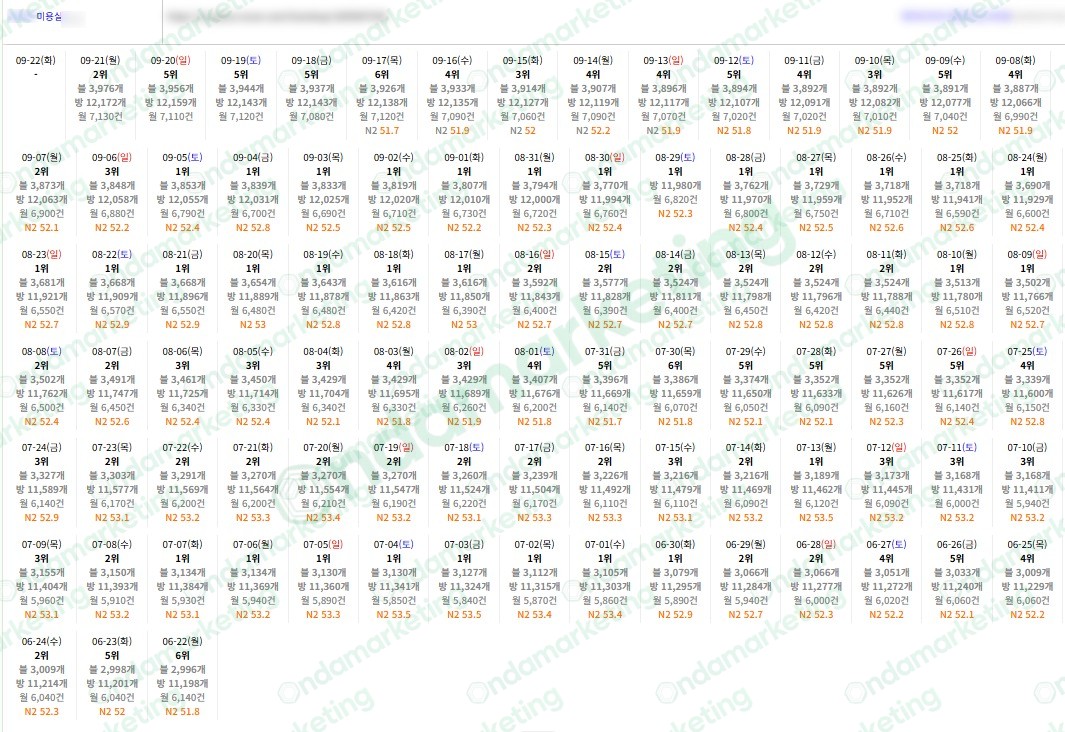The width and height of the screenshot is (1065, 732).
Task: Select the 07-09(목) date heading
Action: click(41, 545)
